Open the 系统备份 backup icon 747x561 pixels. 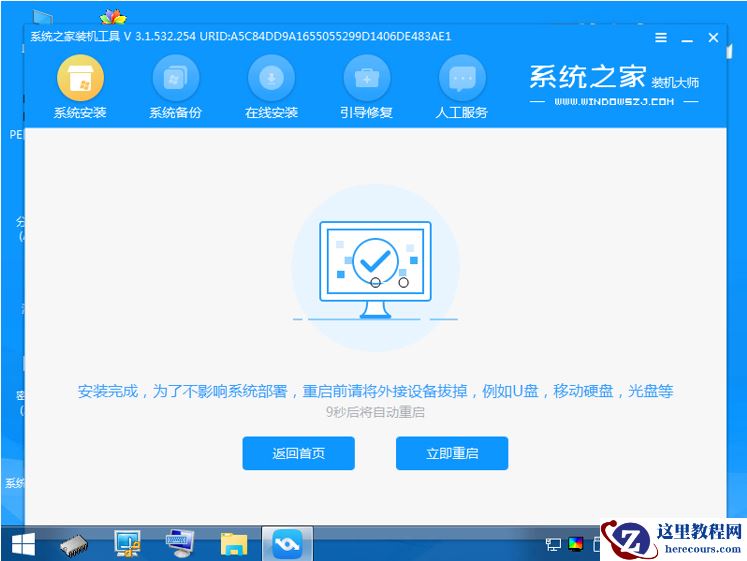pos(175,78)
